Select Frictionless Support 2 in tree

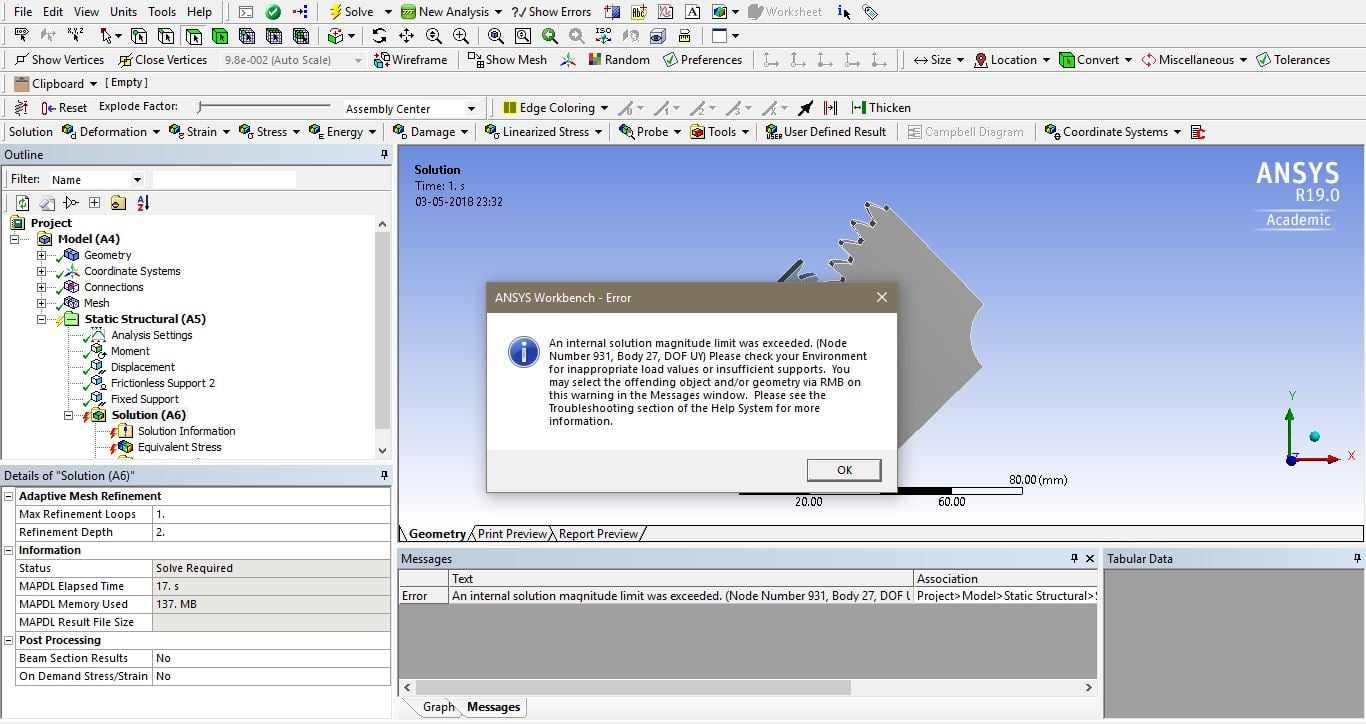click(162, 383)
